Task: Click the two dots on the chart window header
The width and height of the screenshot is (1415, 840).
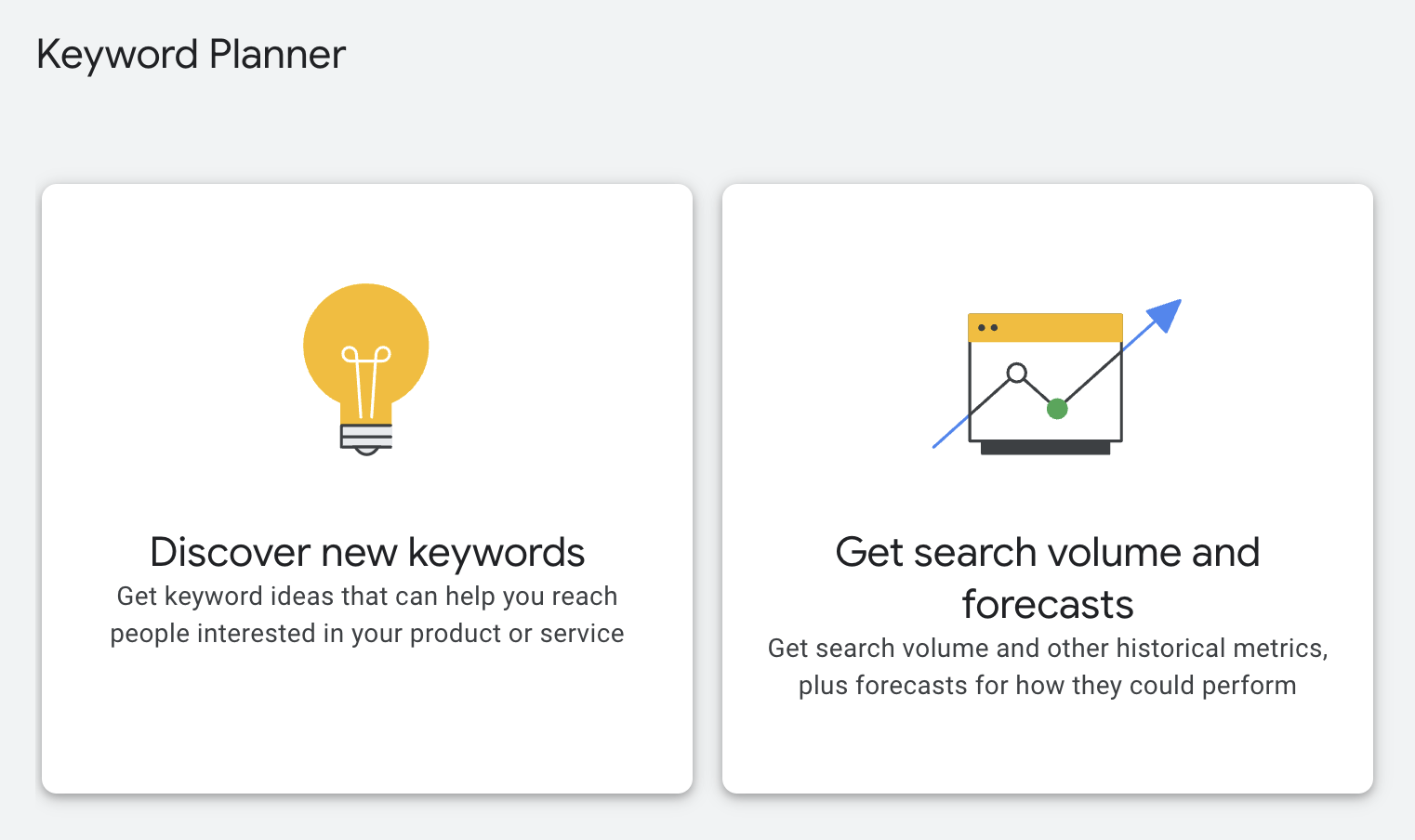Action: [986, 325]
